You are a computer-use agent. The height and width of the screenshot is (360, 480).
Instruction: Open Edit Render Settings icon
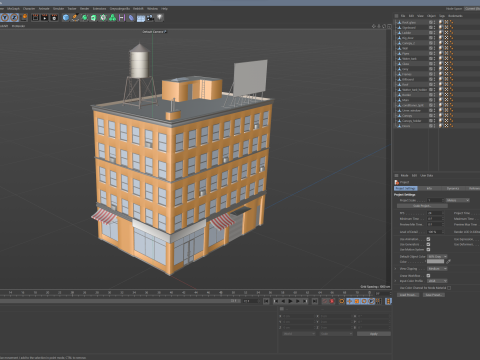(54, 18)
